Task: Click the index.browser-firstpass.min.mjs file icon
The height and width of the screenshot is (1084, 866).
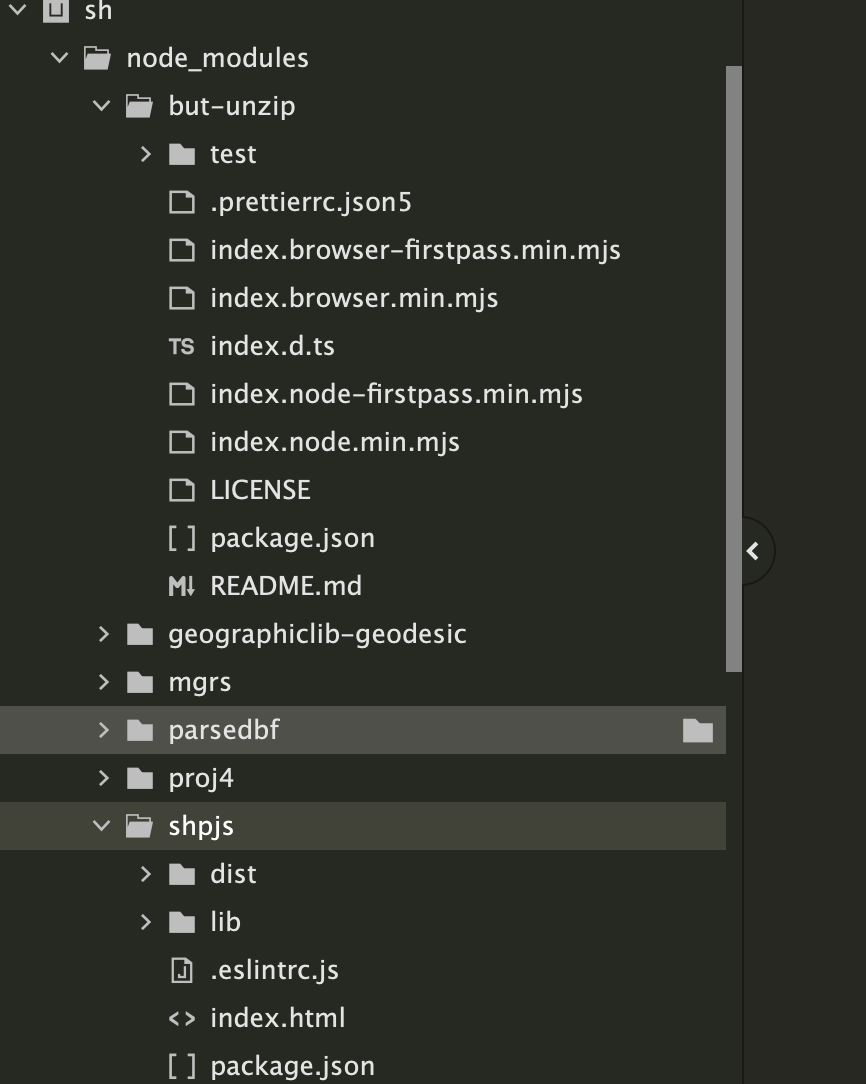Action: click(x=182, y=250)
